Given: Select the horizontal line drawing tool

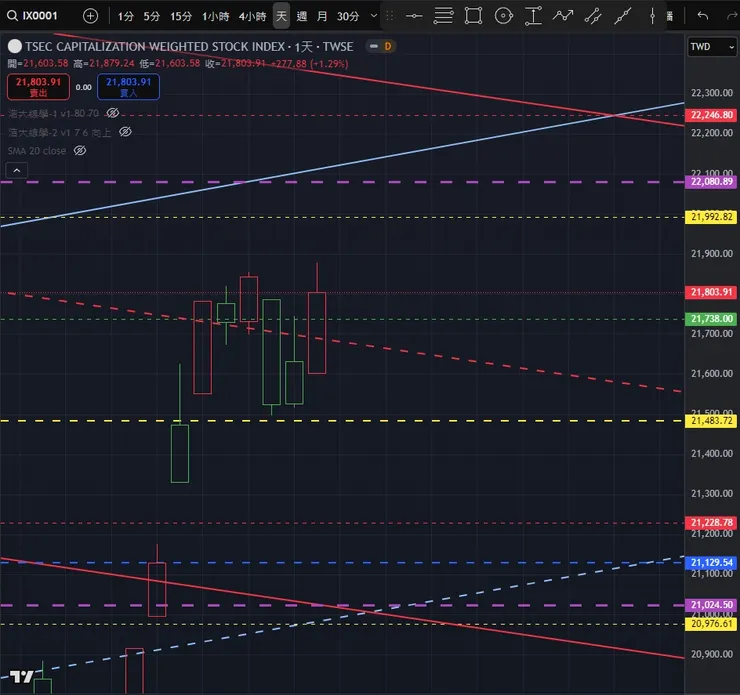Looking at the screenshot, I should 414,16.
